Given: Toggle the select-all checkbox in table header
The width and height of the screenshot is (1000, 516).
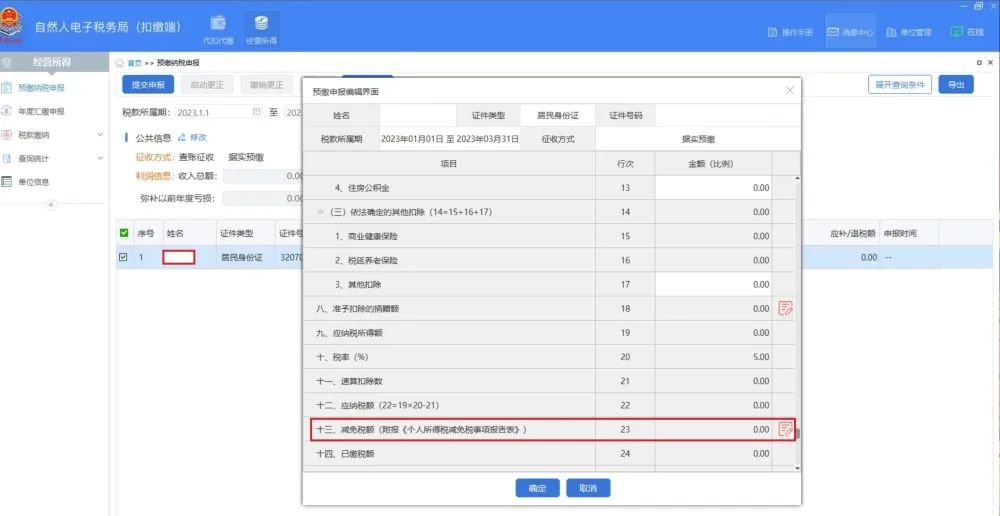Looking at the screenshot, I should [124, 233].
